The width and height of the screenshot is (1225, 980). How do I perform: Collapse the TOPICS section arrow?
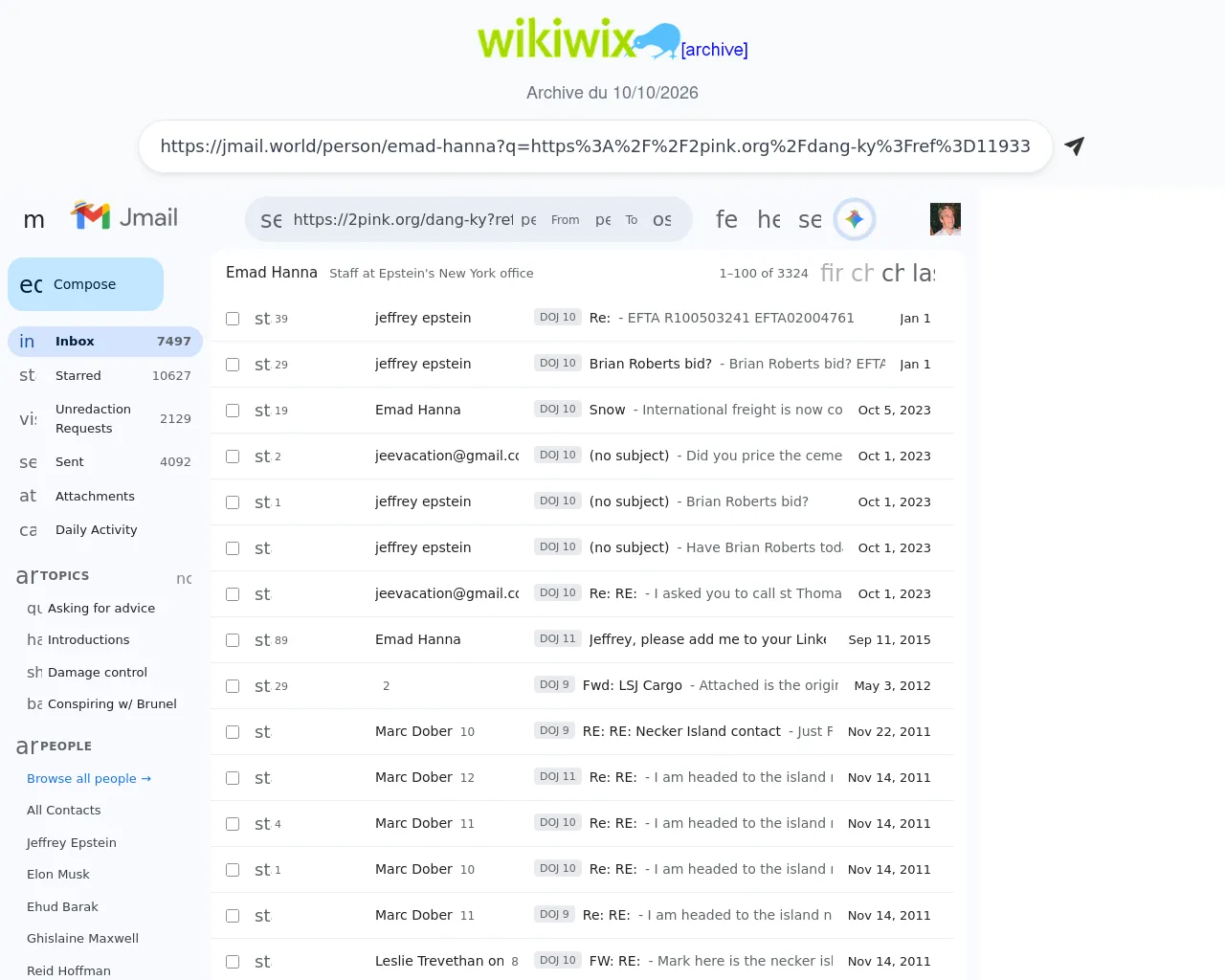pos(27,575)
